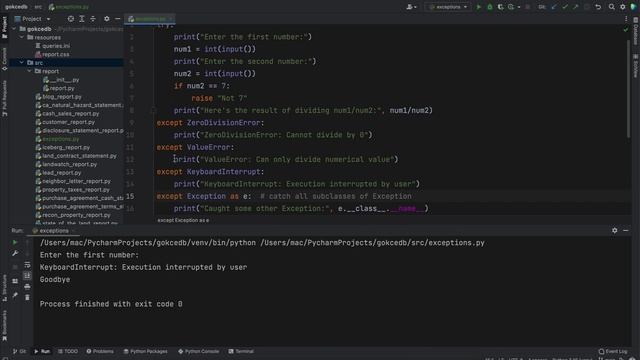Open the Python Console tab
Screen dimensions: 640x360
(x=199, y=351)
